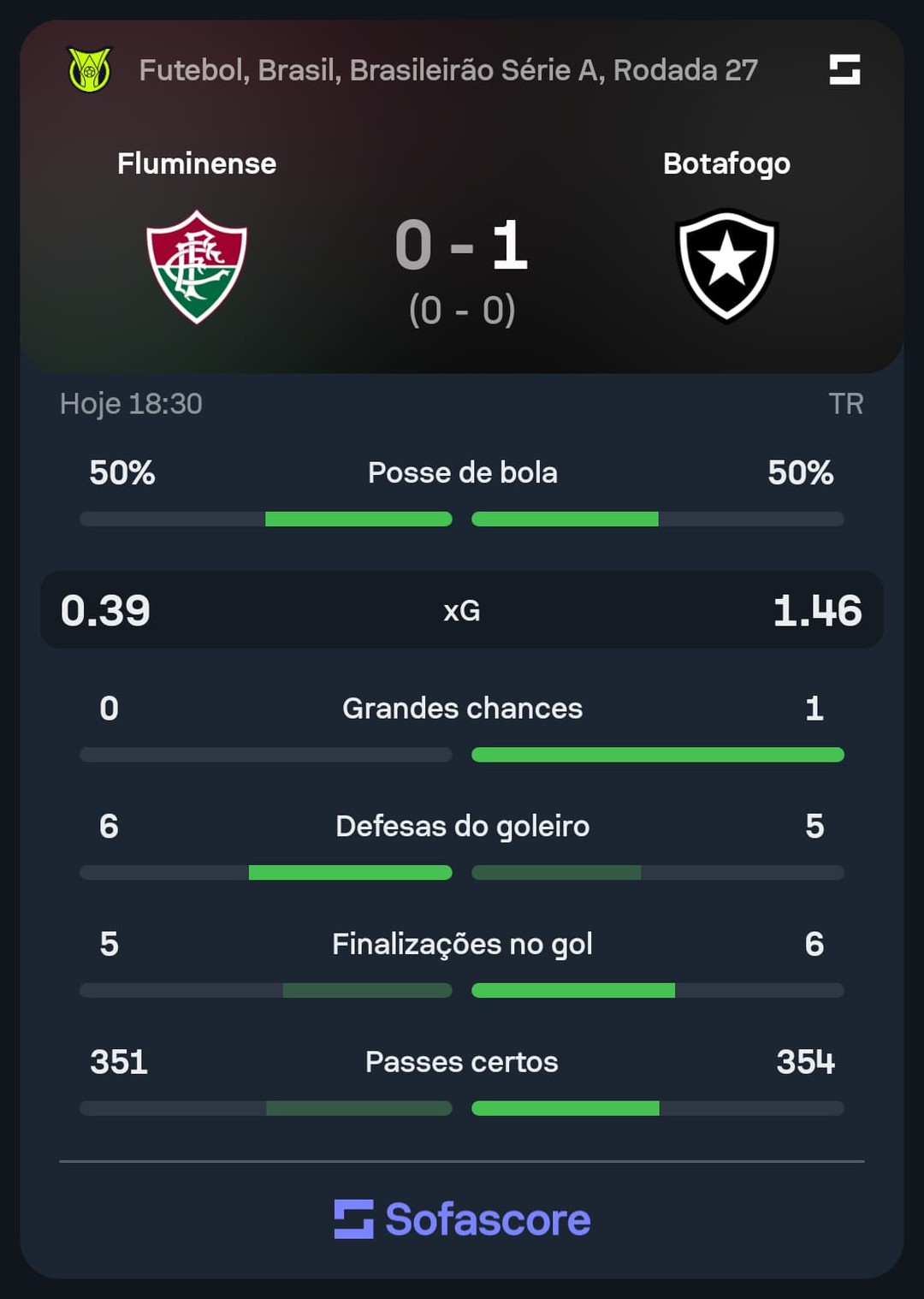This screenshot has height=1299, width=924.
Task: Click the Finalizações no gol label
Action: point(462,944)
